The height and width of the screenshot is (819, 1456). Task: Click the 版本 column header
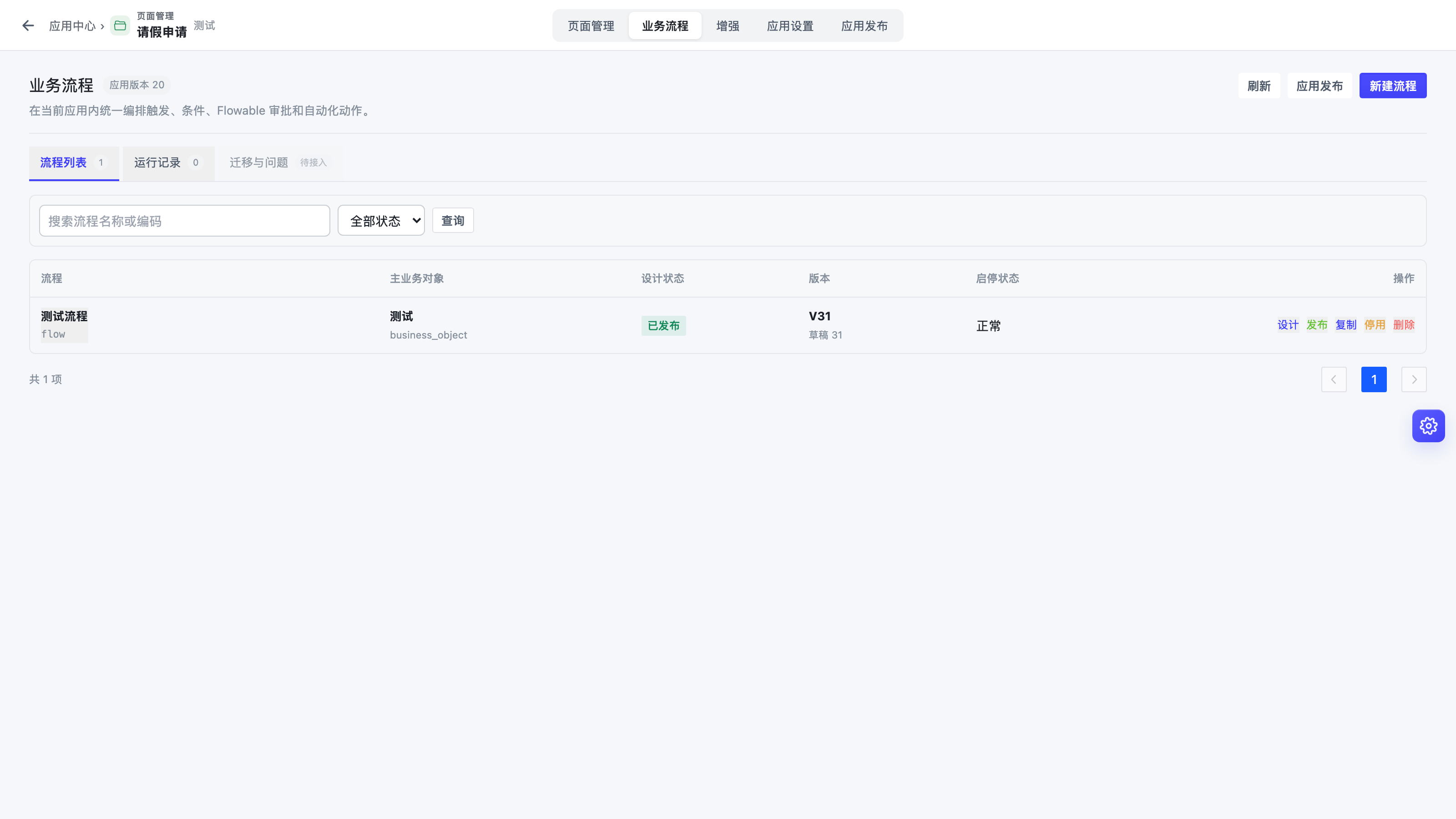[819, 278]
